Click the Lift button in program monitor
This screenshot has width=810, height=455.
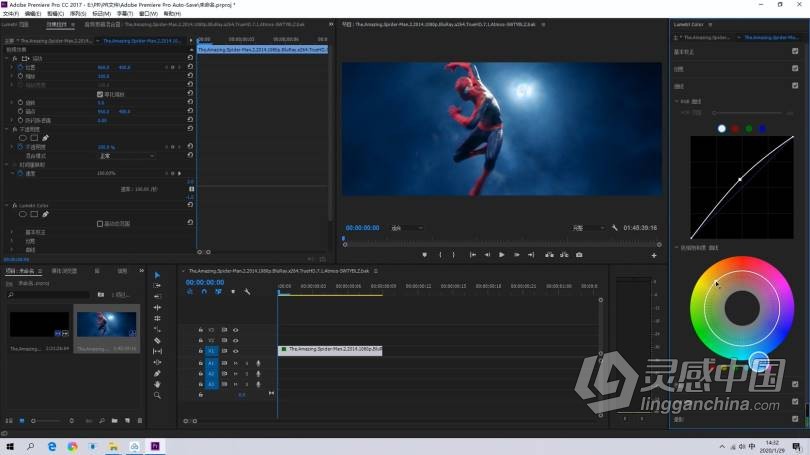[549, 255]
